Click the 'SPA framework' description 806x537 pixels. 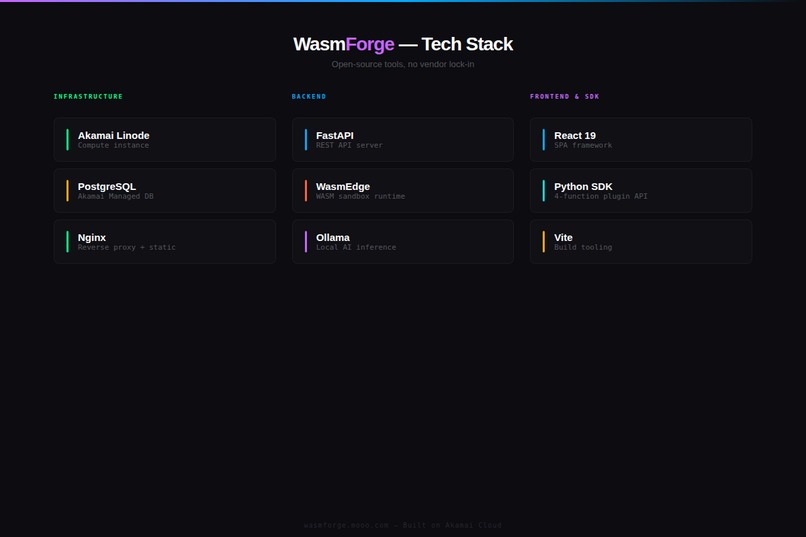(x=583, y=145)
